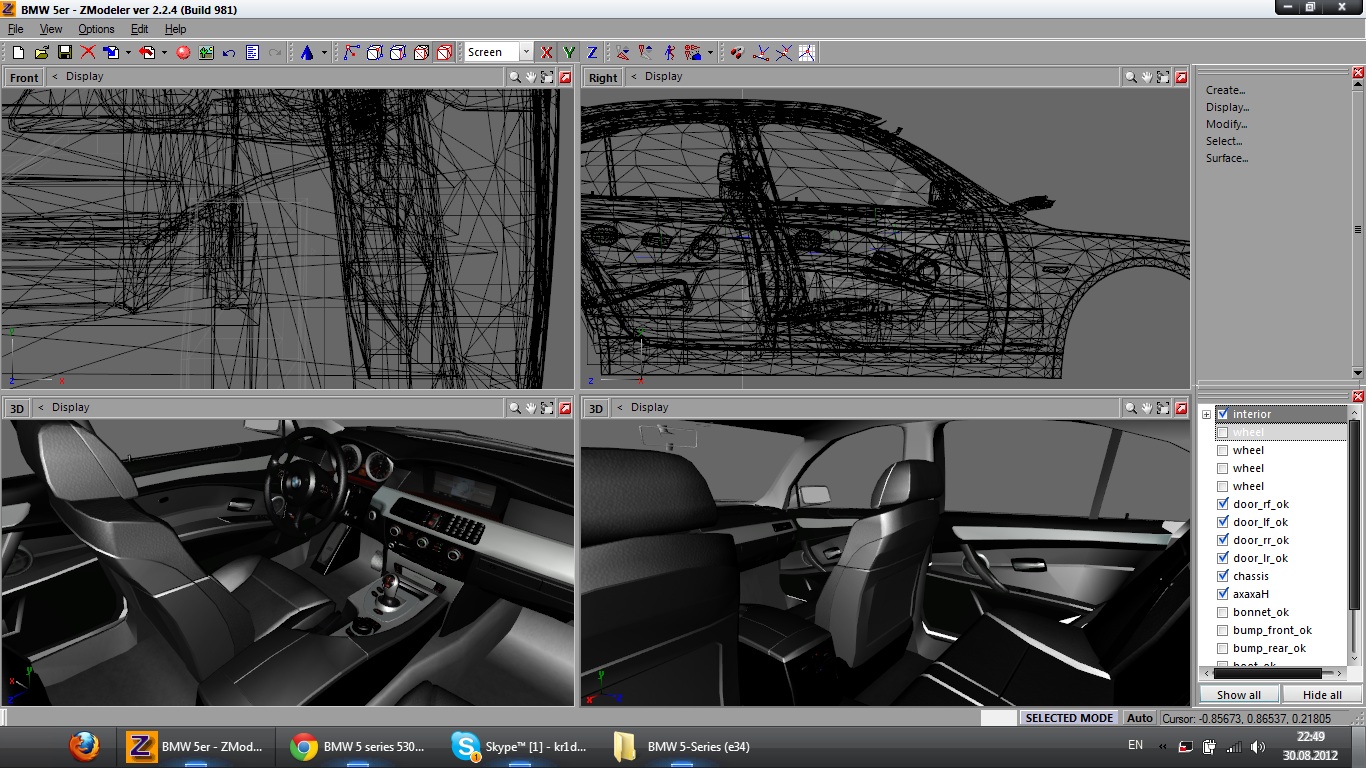Uncheck the axaxaH checkbox
This screenshot has width=1366, height=768.
point(1222,594)
